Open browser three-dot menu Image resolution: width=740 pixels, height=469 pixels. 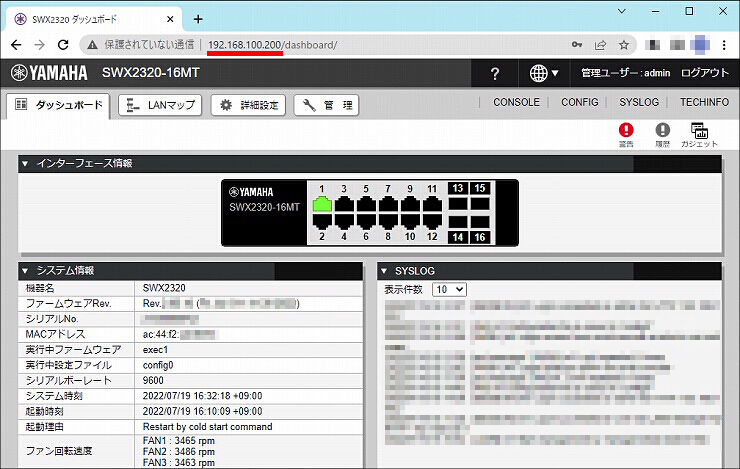click(724, 45)
